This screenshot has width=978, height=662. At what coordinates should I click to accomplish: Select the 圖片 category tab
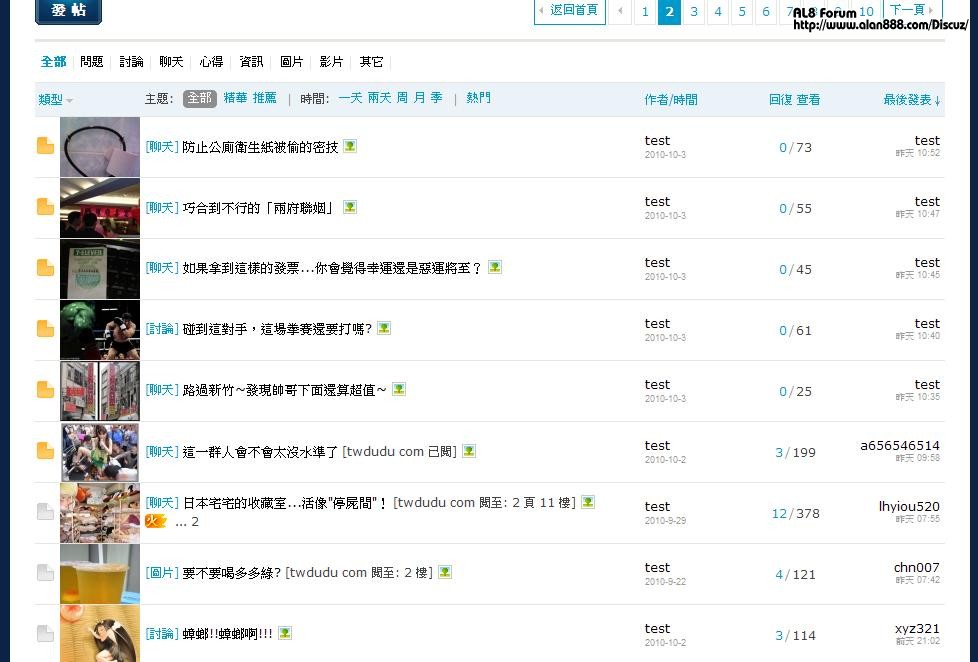click(291, 62)
